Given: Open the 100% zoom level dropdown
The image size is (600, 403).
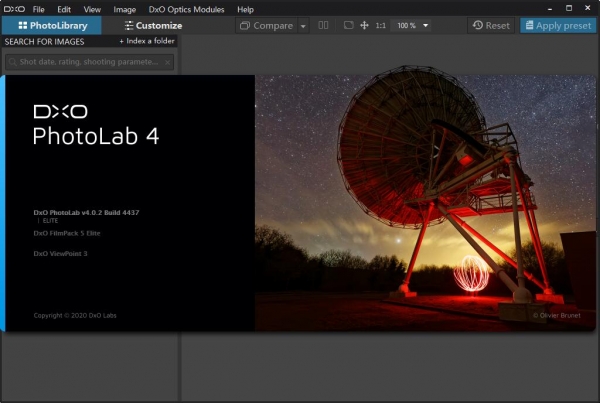Looking at the screenshot, I should pos(426,25).
